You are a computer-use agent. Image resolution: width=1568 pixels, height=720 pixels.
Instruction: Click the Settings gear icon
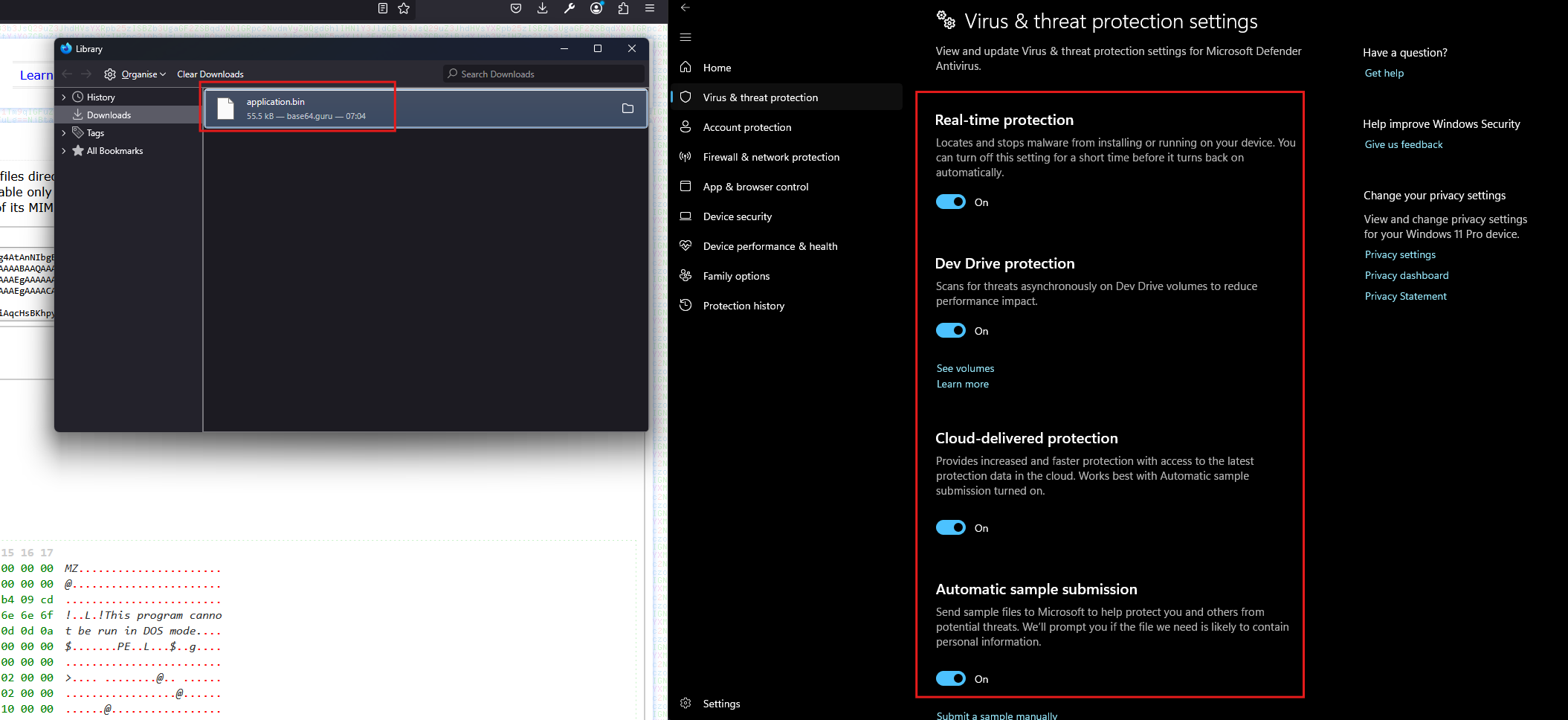pos(685,703)
